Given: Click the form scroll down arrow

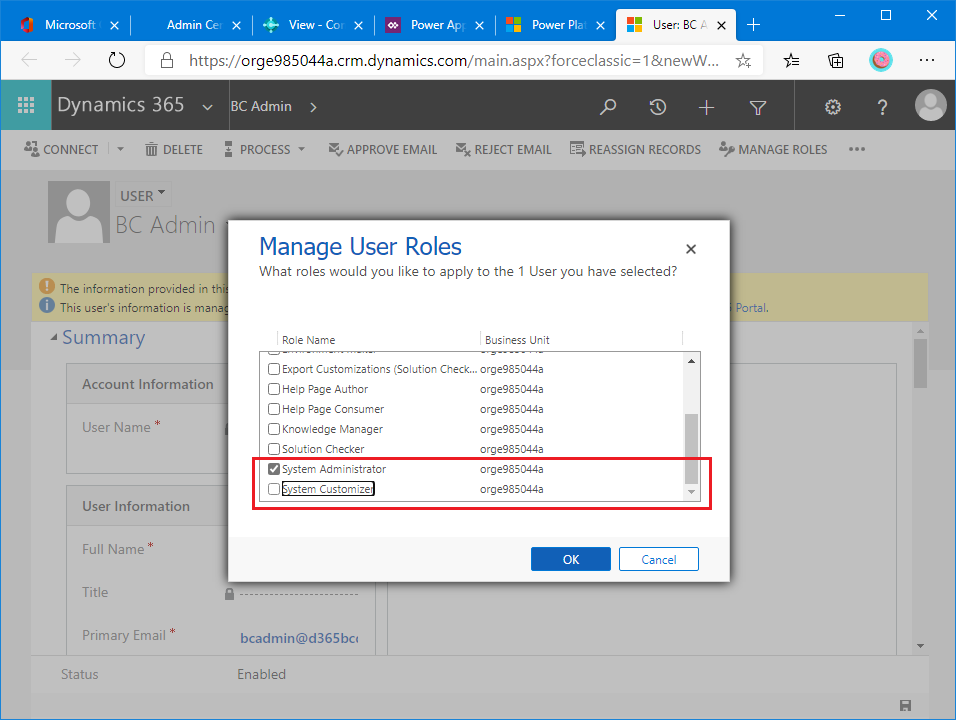Looking at the screenshot, I should point(920,646).
